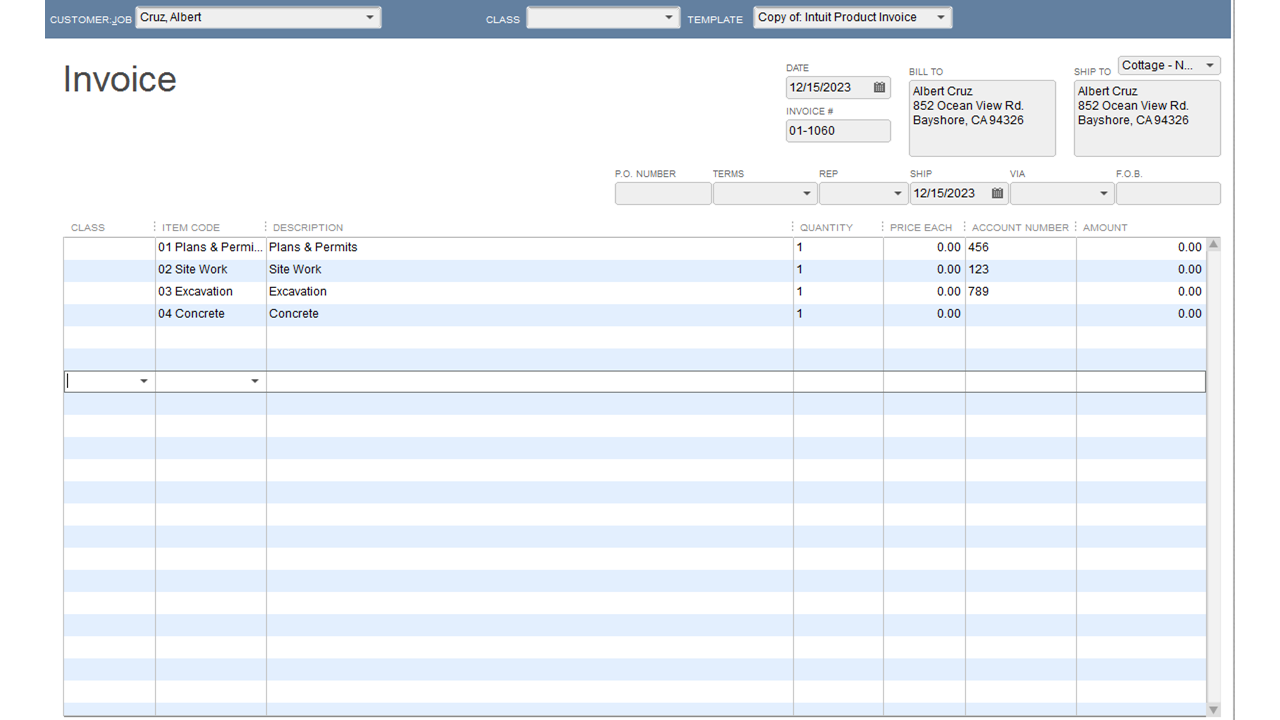Open the CLASS dropdown in the header

click(670, 16)
